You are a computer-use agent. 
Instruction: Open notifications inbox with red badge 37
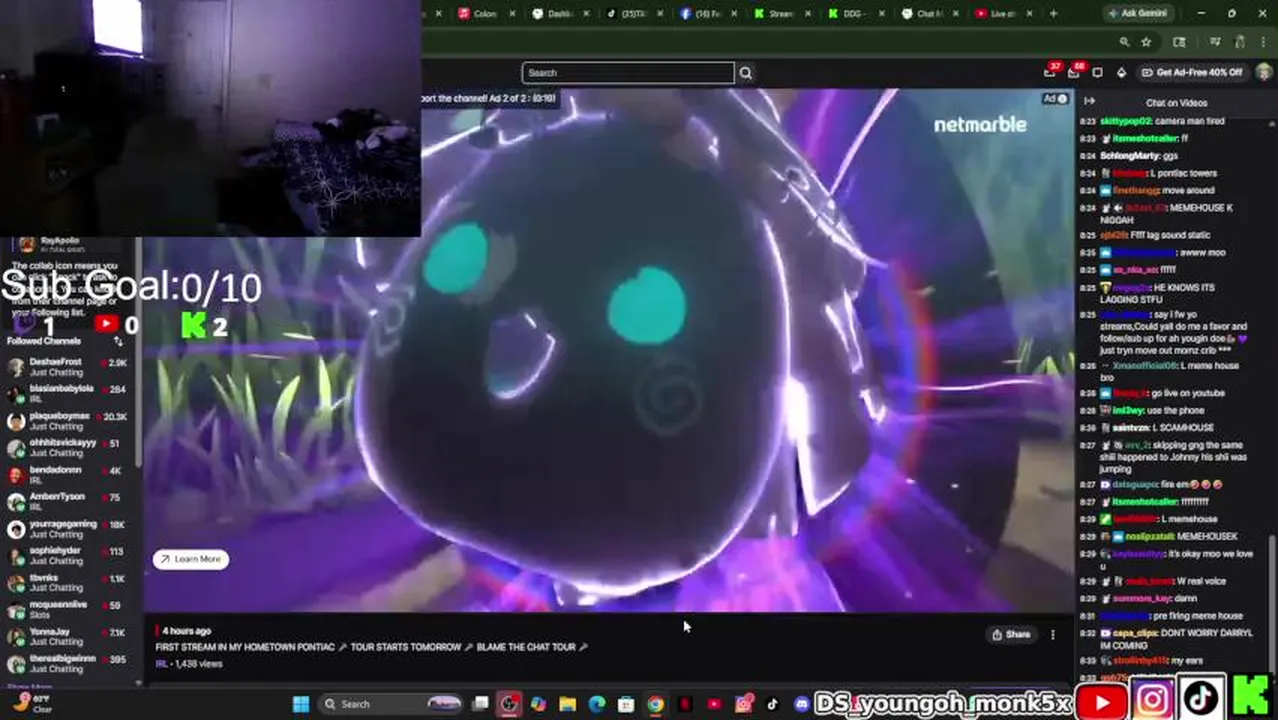pyautogui.click(x=1049, y=72)
